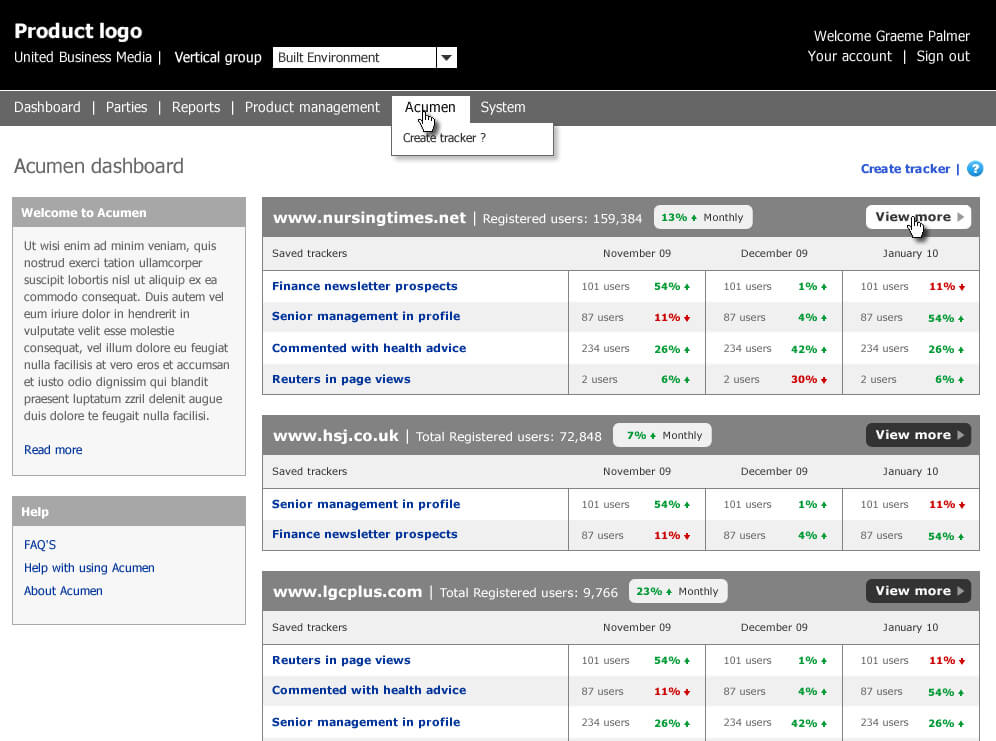The width and height of the screenshot is (996, 741).
Task: Click View more for www.hsj.co.uk
Action: coord(918,435)
